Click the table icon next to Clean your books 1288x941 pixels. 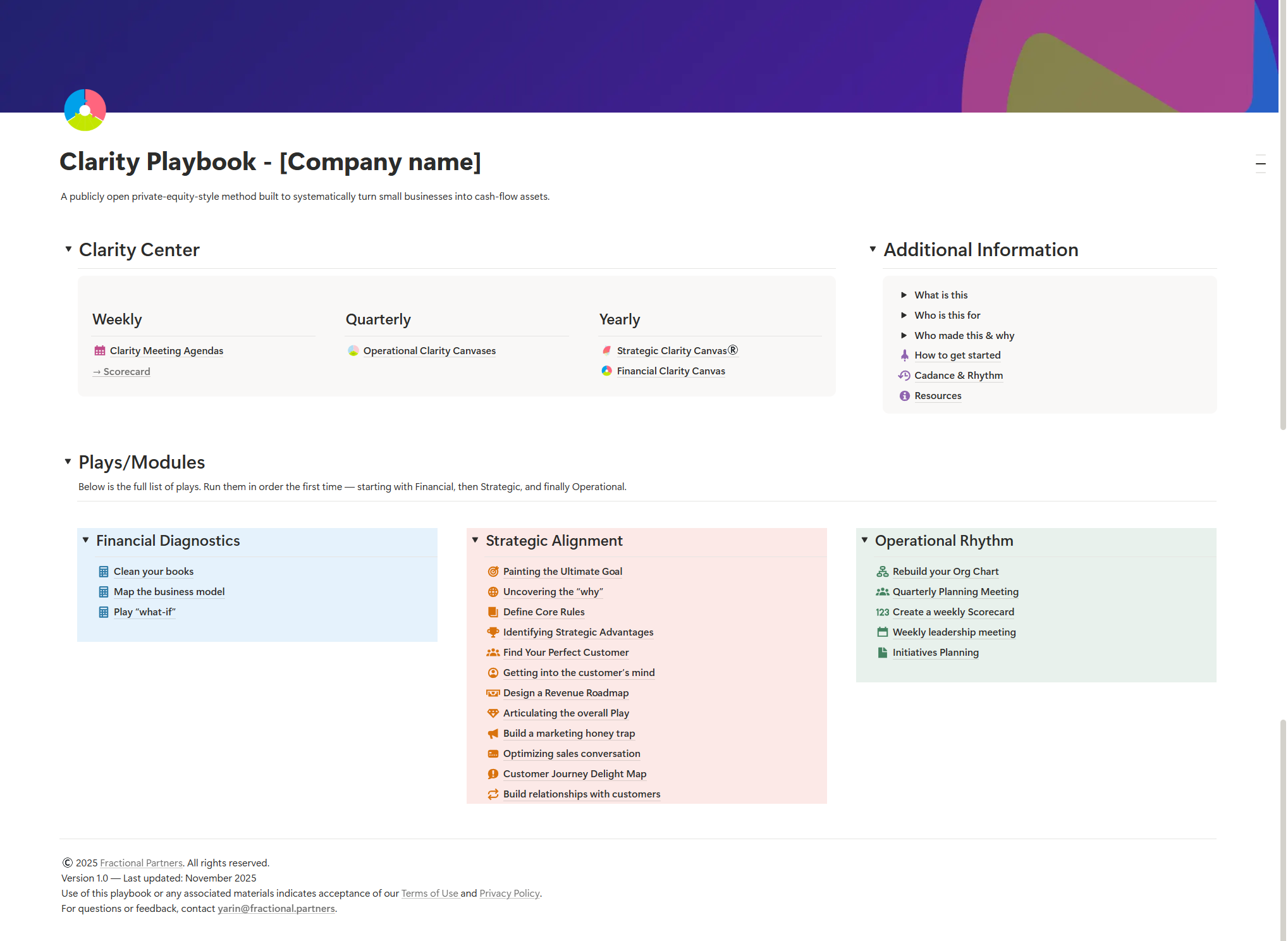(104, 571)
